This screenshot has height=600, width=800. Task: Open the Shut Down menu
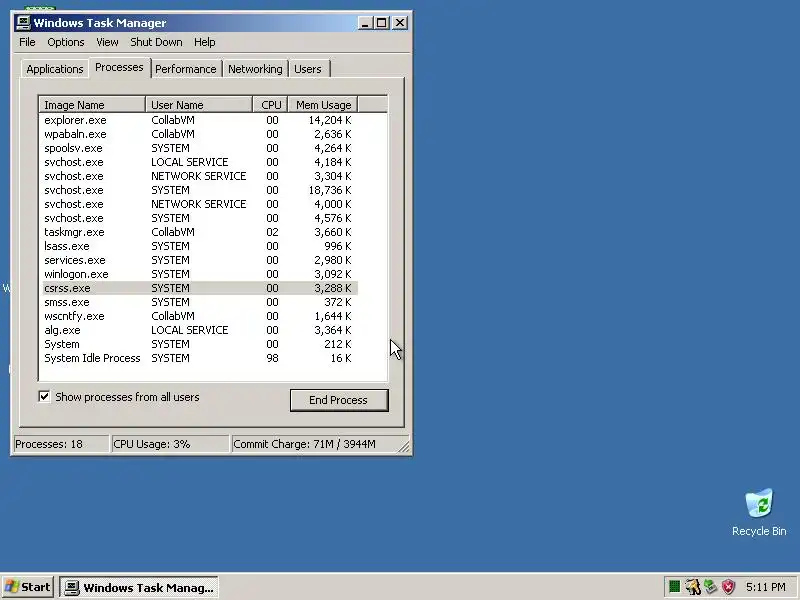click(x=156, y=42)
